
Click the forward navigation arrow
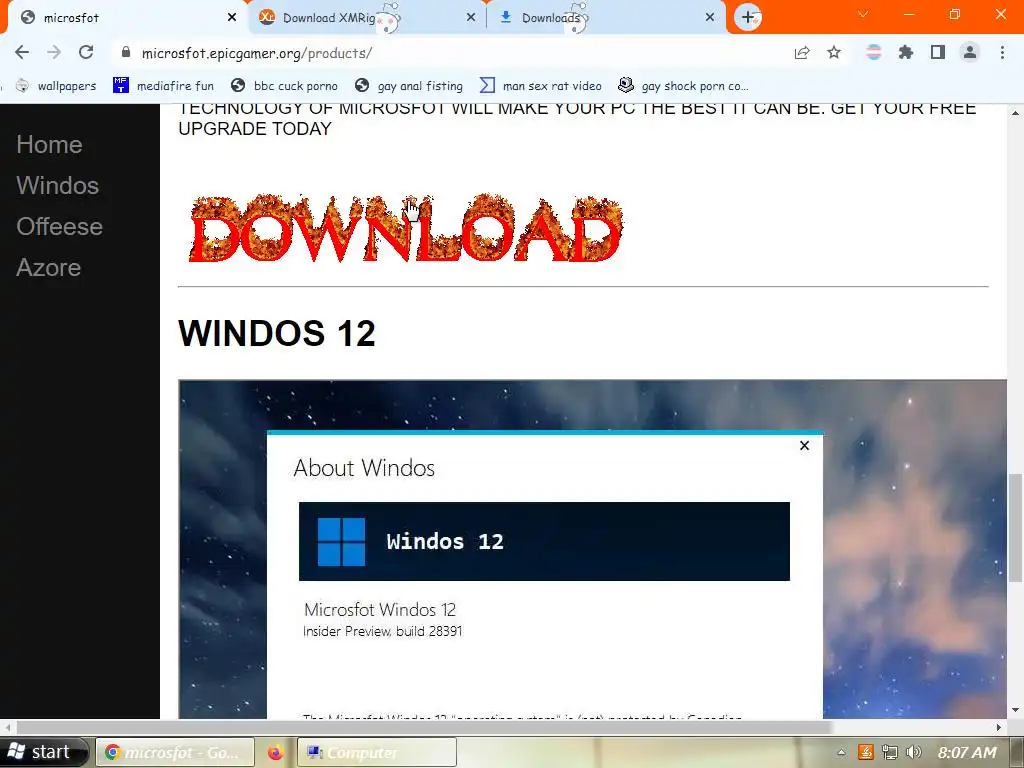pos(54,52)
